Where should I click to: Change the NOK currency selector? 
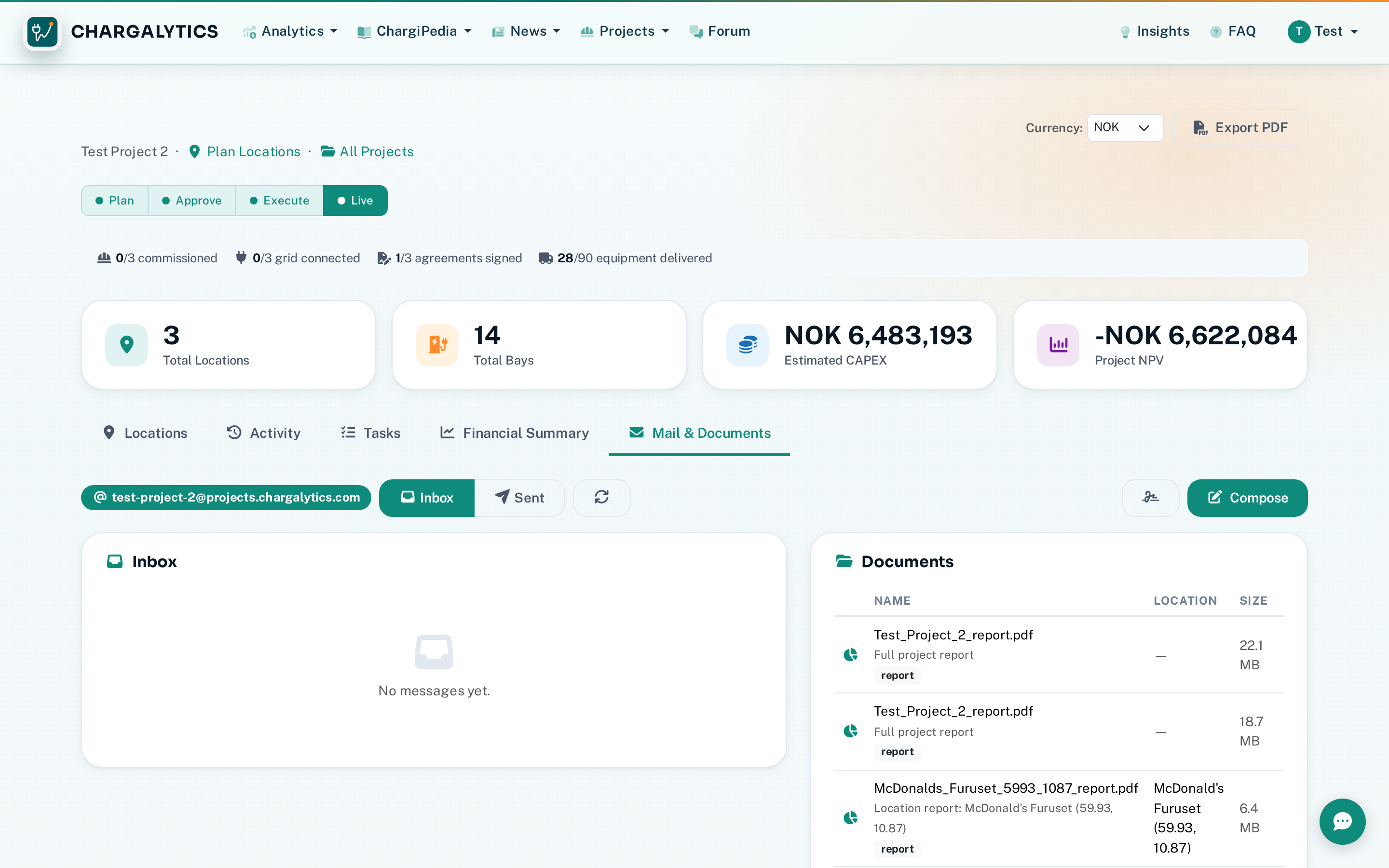pos(1125,127)
